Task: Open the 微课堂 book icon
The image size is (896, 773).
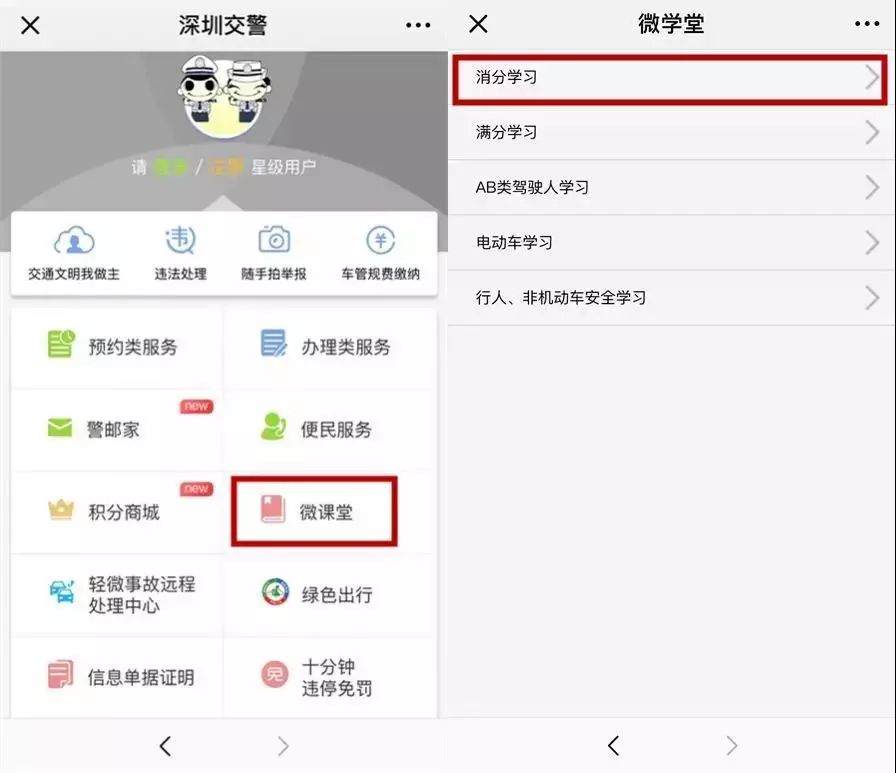Action: coord(273,509)
